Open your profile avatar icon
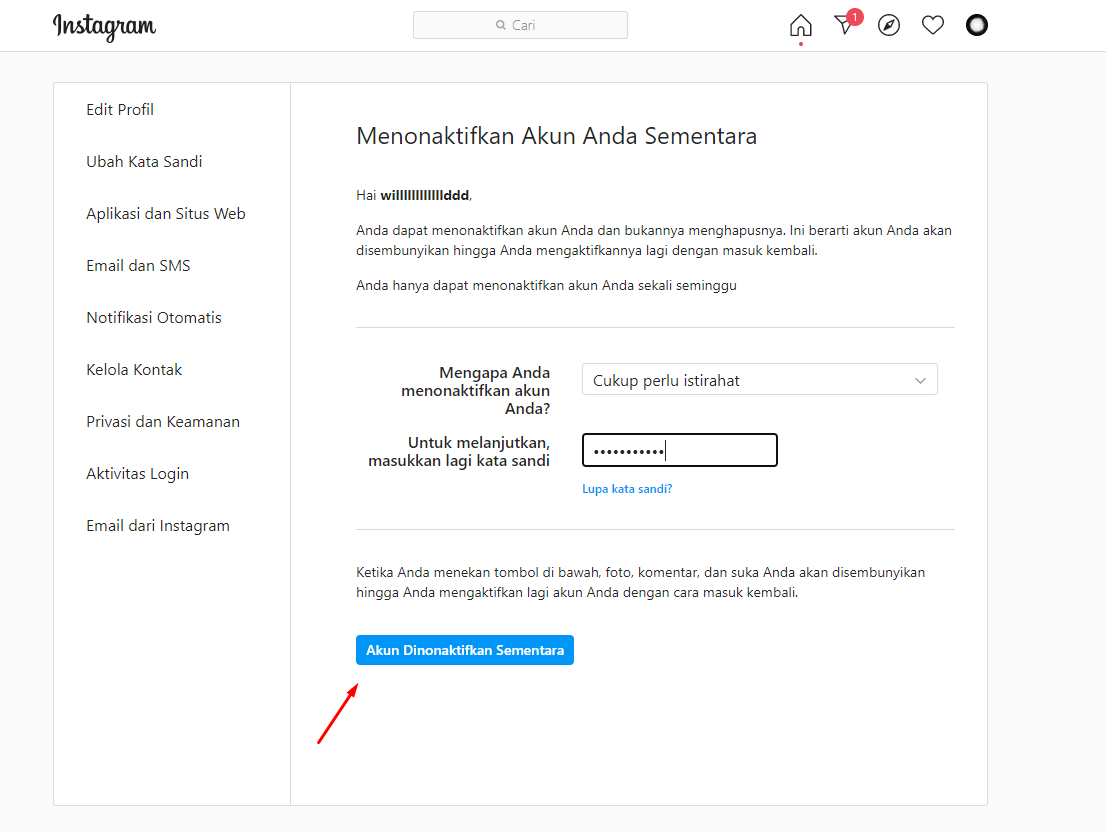 [x=976, y=25]
